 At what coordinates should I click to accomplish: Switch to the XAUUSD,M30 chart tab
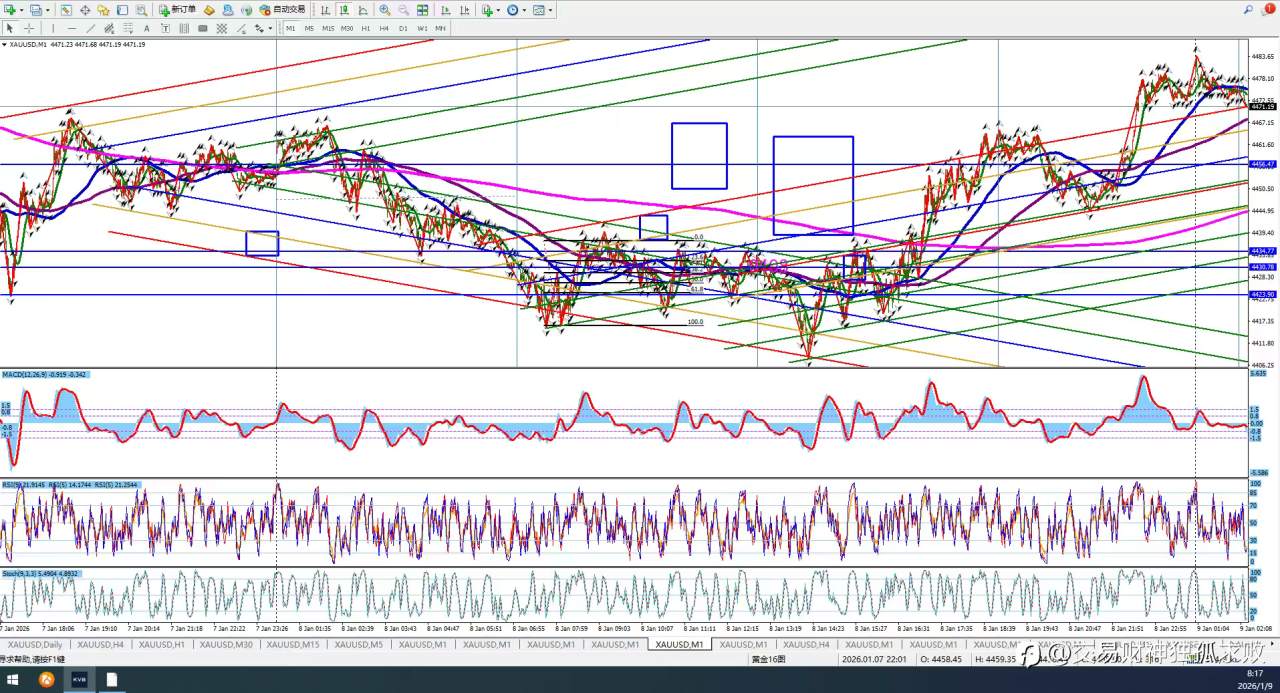click(x=225, y=645)
